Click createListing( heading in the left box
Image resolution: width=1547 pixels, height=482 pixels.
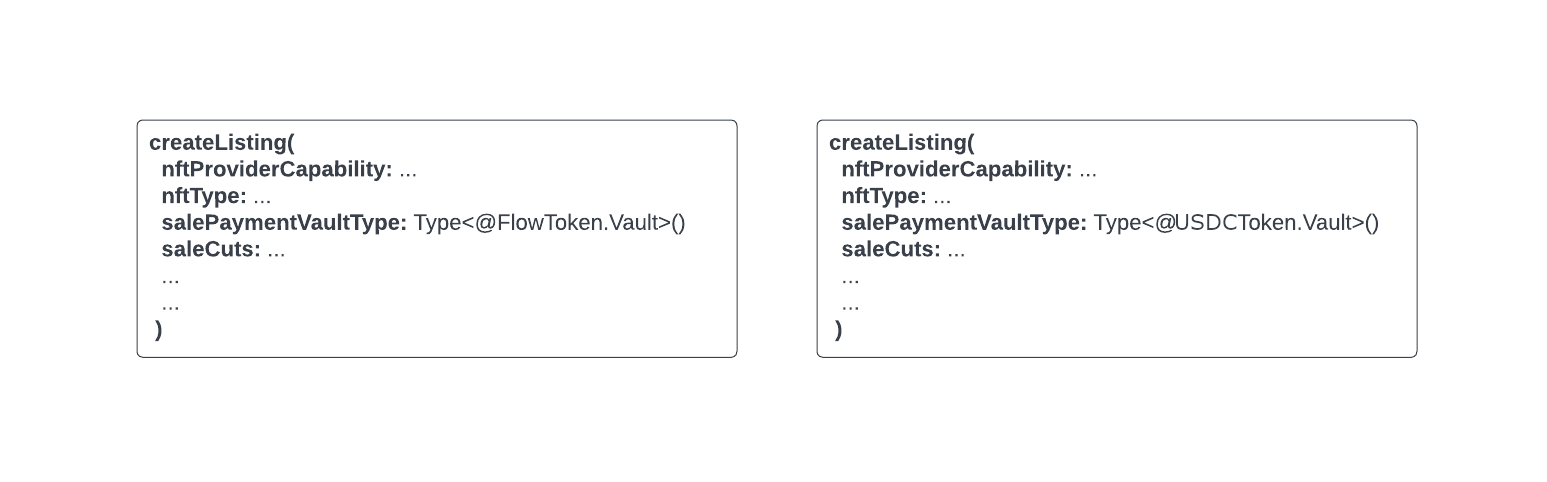click(221, 143)
